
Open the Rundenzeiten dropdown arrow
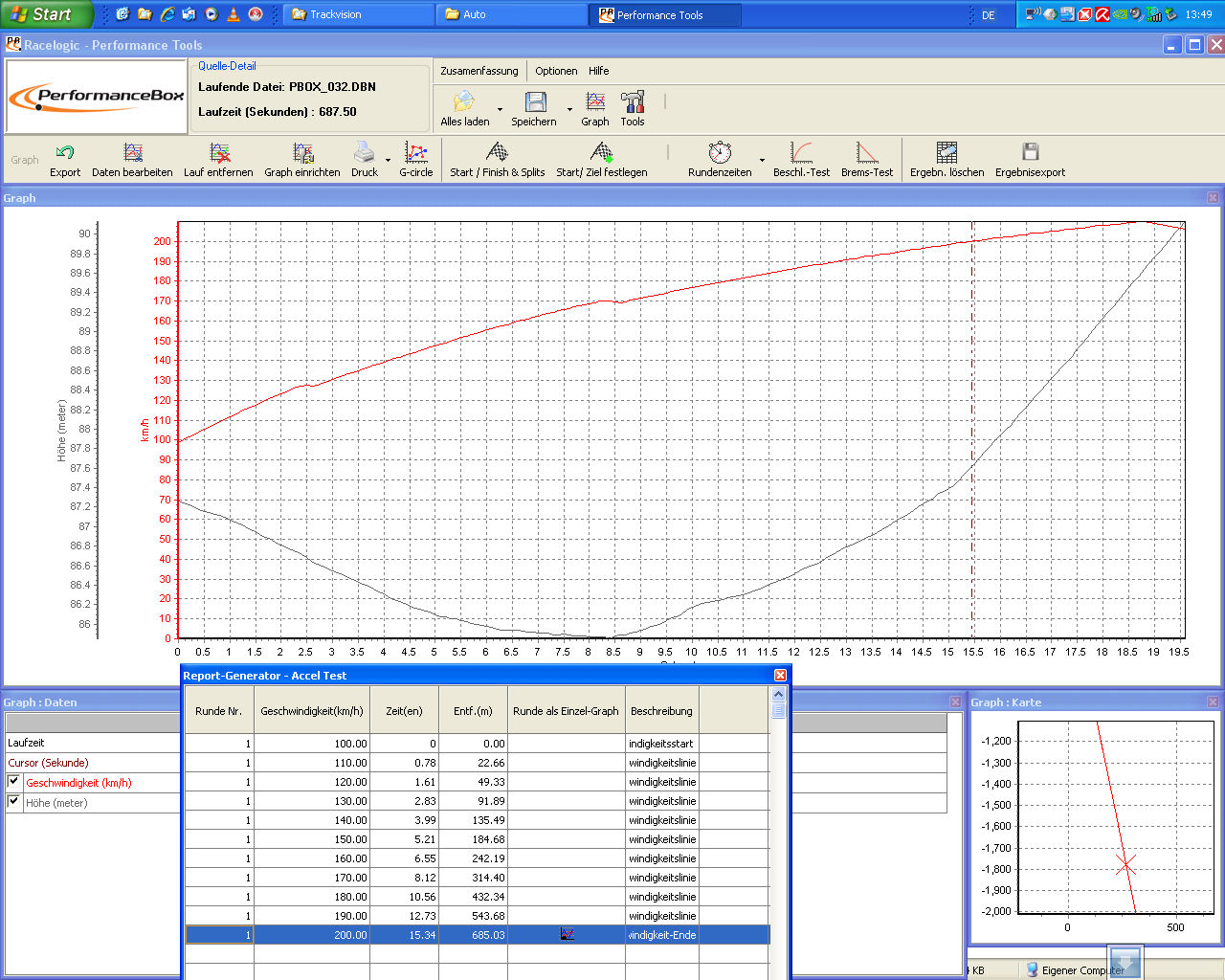click(x=762, y=160)
